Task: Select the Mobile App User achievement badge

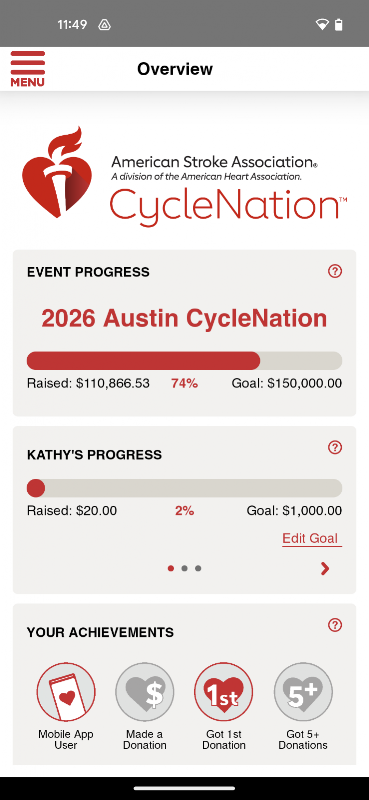Action: pos(66,692)
